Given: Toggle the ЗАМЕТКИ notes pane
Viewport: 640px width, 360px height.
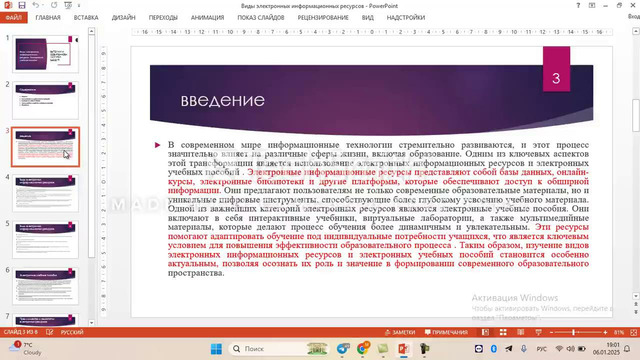Looking at the screenshot, I should (400, 332).
